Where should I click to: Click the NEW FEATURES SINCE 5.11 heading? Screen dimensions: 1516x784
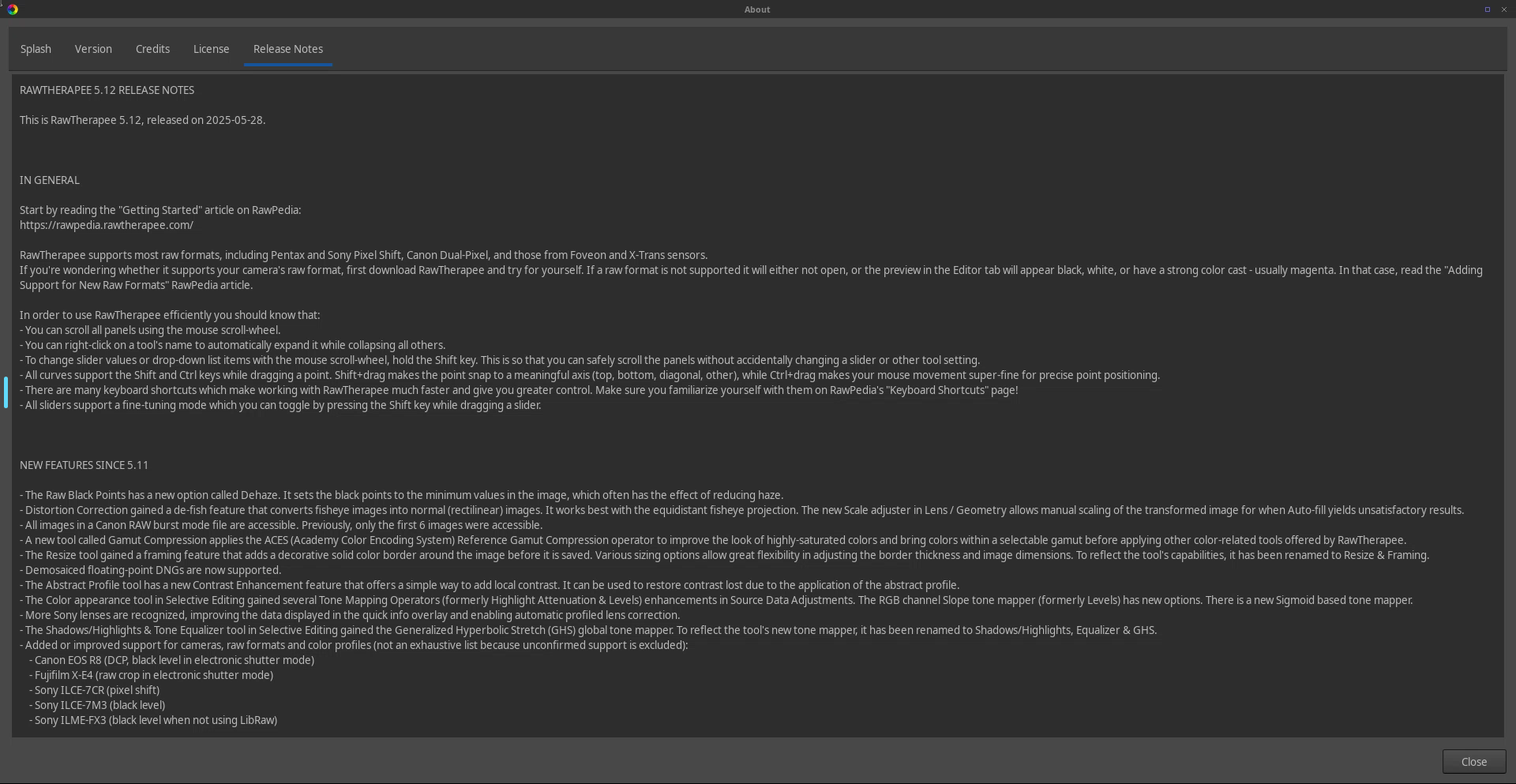84,465
